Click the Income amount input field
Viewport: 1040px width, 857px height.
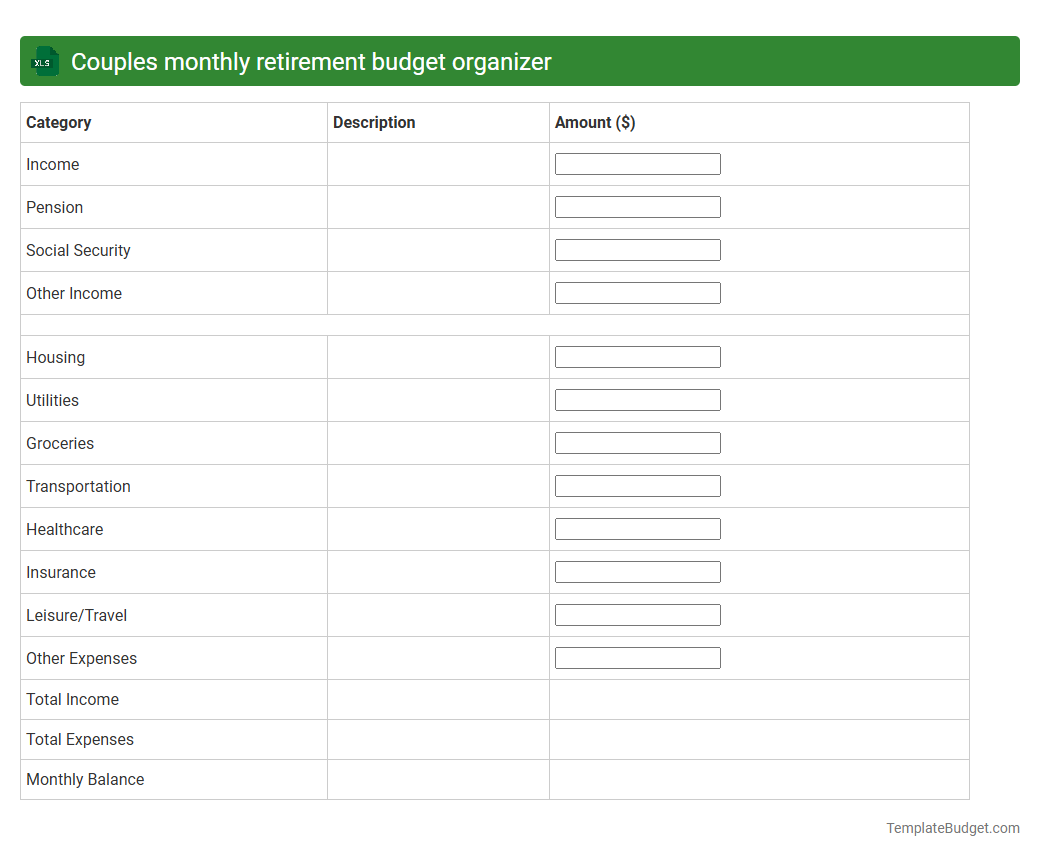point(637,163)
